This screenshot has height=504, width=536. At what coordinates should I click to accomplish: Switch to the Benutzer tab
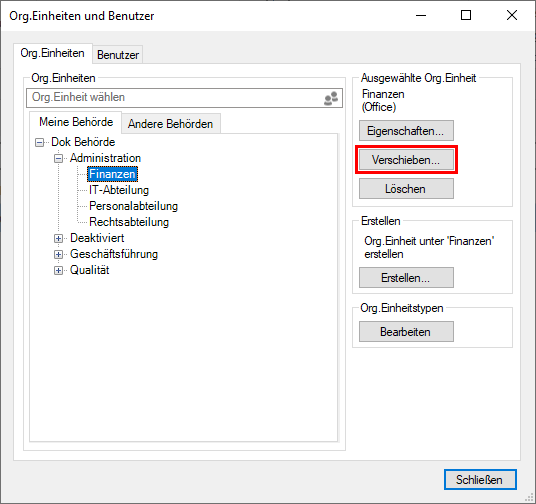point(118,55)
